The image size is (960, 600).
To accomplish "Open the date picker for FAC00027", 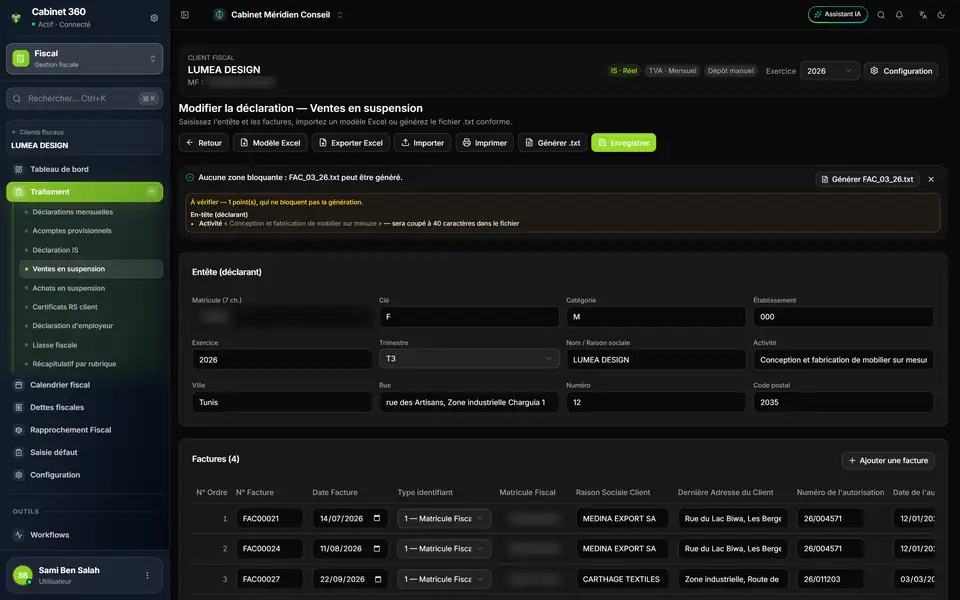I will click(377, 579).
